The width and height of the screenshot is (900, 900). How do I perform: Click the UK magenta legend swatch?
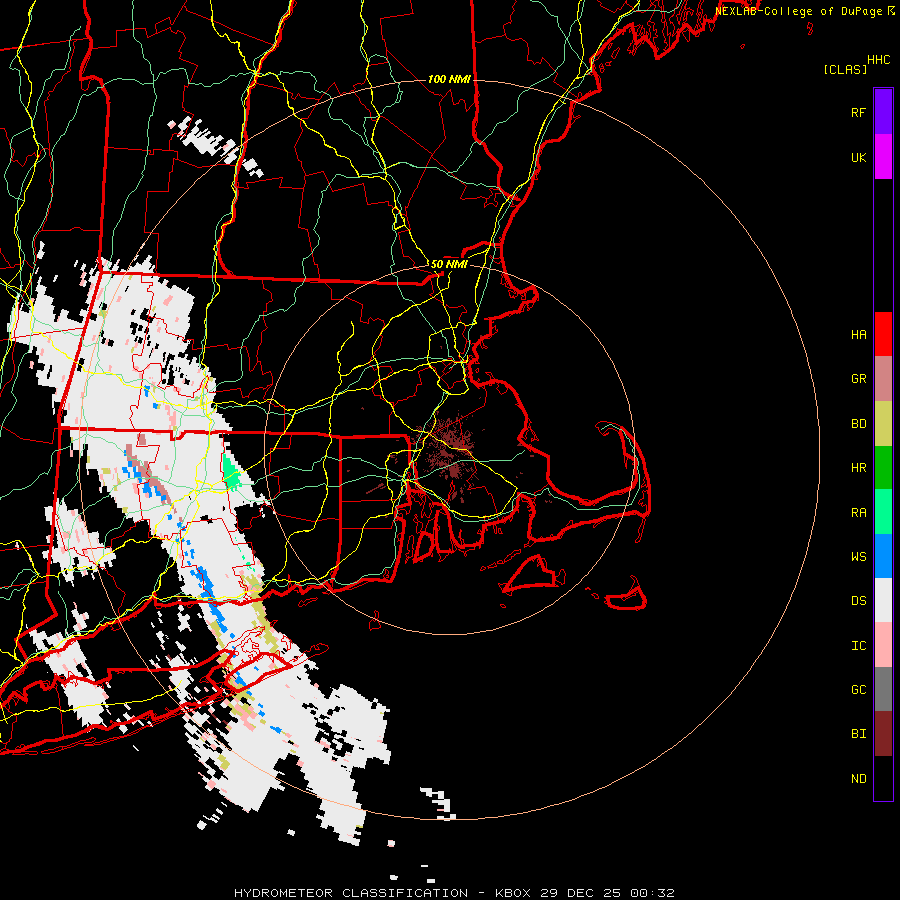tap(883, 157)
